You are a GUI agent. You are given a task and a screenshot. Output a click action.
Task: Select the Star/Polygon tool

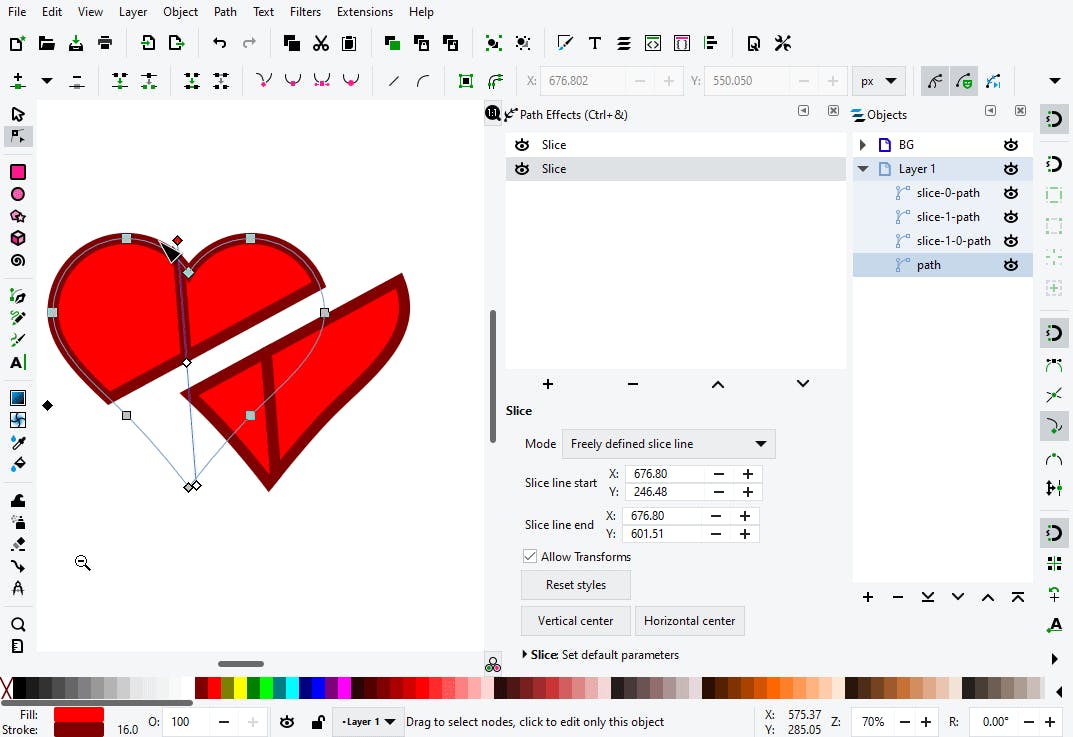pos(18,216)
